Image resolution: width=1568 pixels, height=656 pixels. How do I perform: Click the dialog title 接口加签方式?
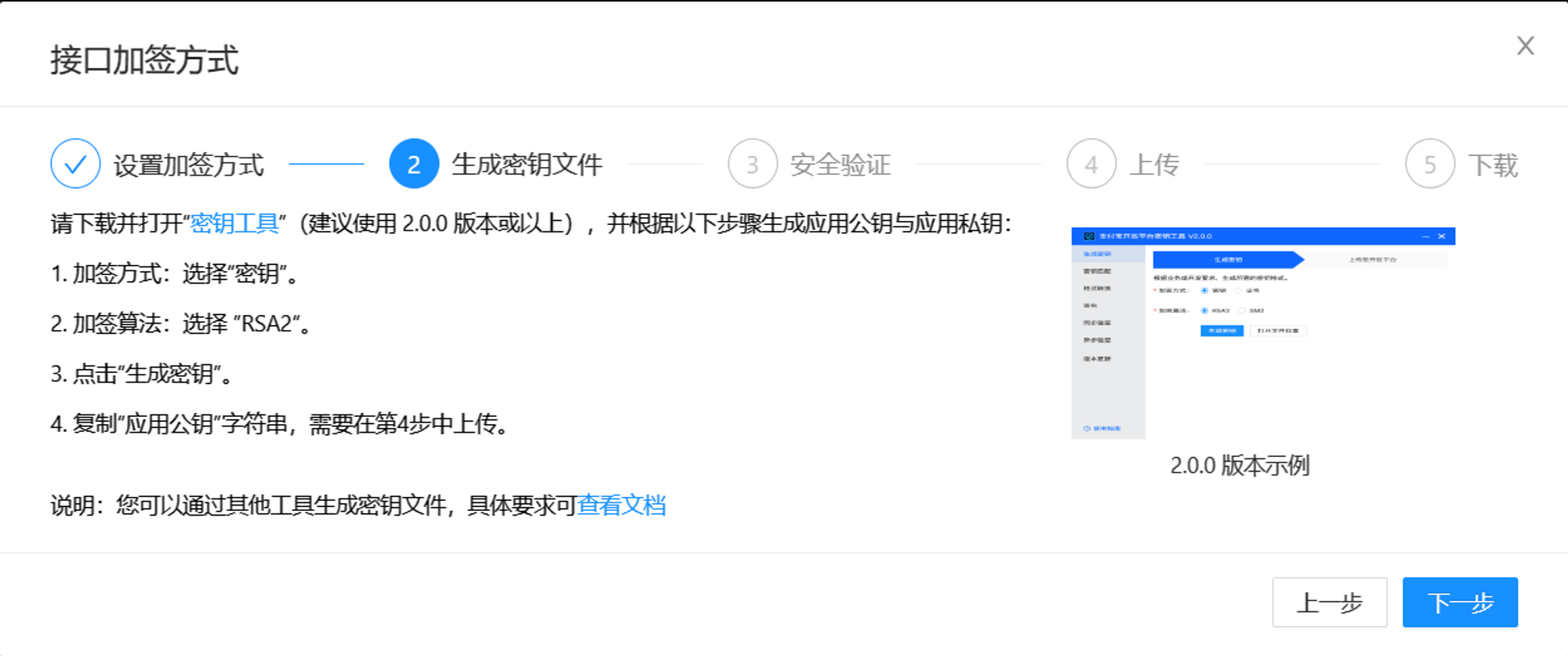click(144, 60)
